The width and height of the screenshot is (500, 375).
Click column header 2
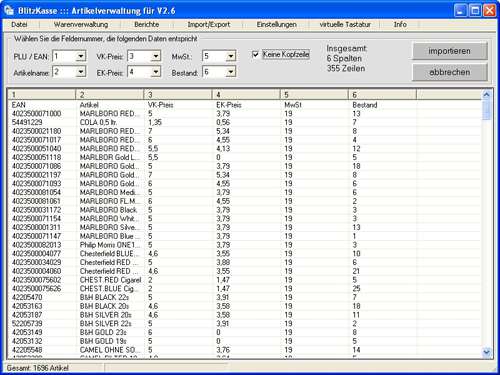point(110,95)
